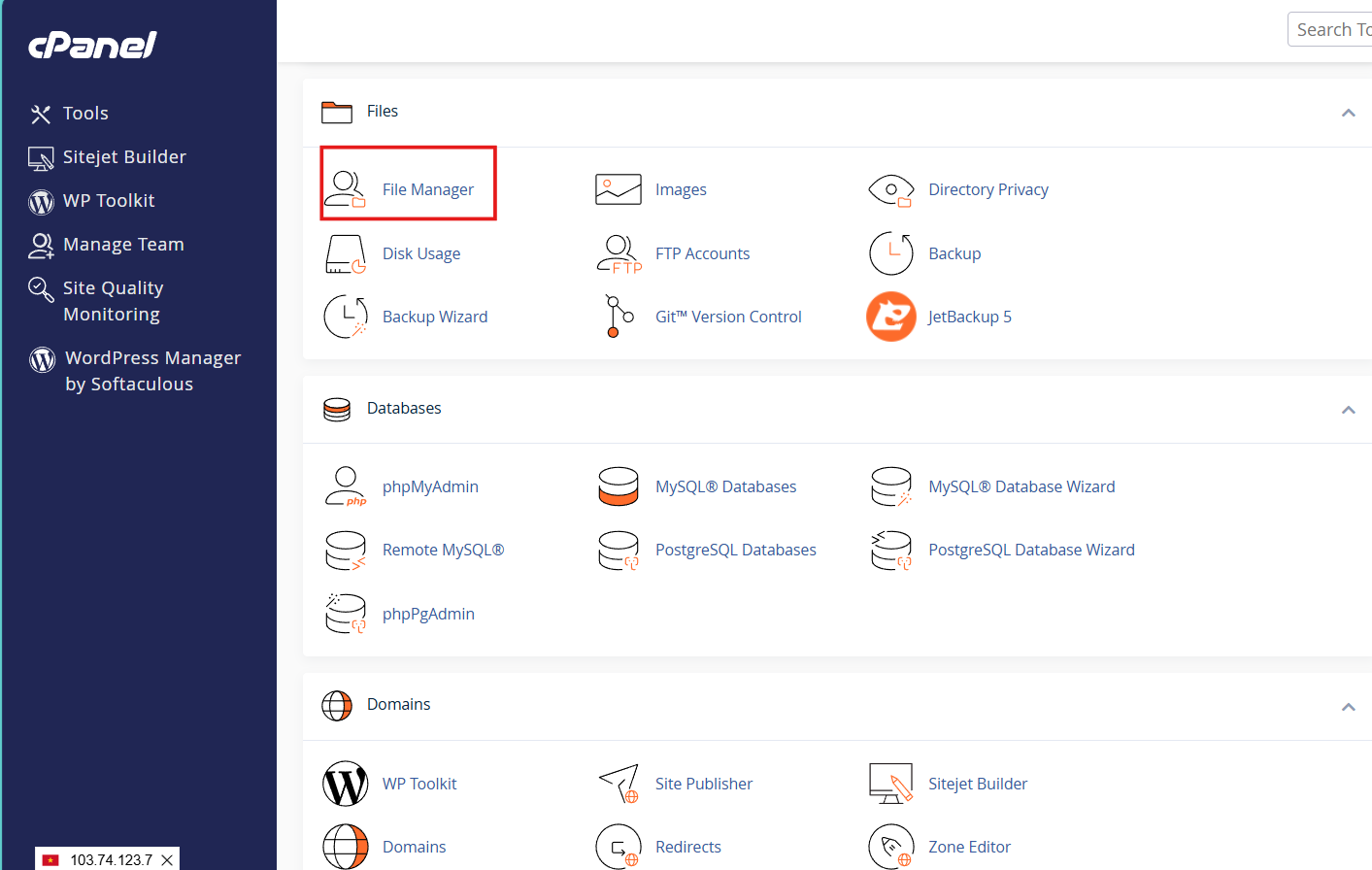Viewport: 1372px width, 870px height.
Task: Click the Directory Privacy eye icon
Action: pos(891,190)
